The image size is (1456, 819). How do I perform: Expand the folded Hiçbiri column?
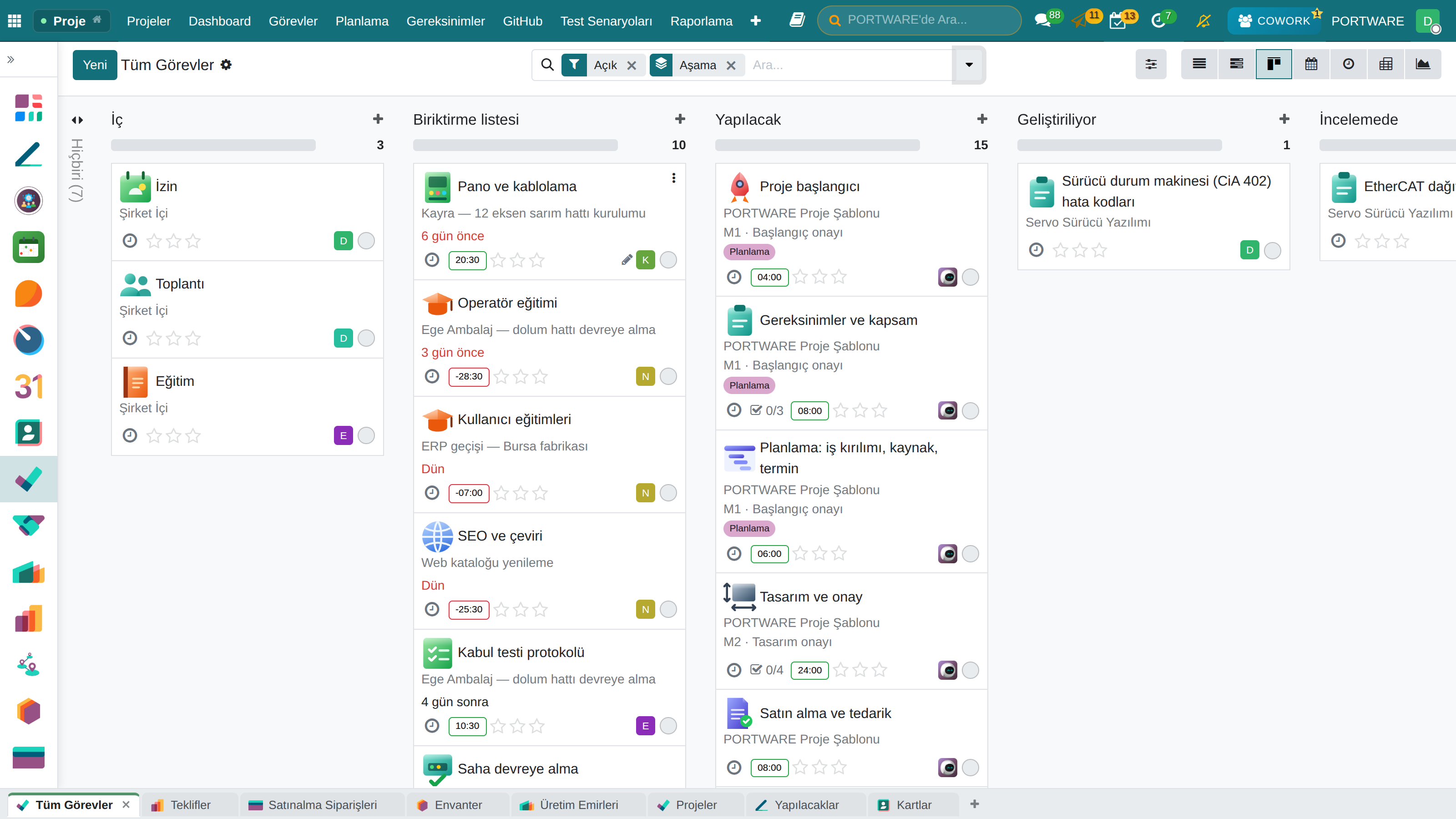(x=77, y=120)
